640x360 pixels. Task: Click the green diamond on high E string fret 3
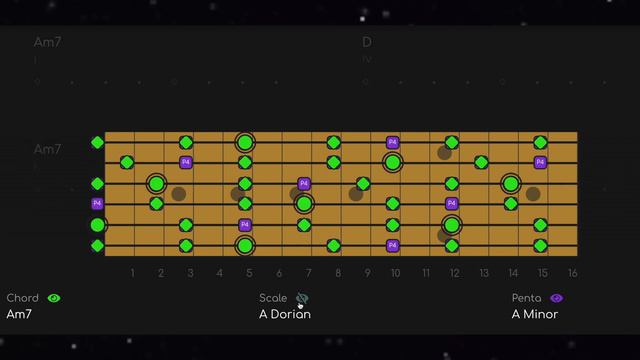coord(186,142)
